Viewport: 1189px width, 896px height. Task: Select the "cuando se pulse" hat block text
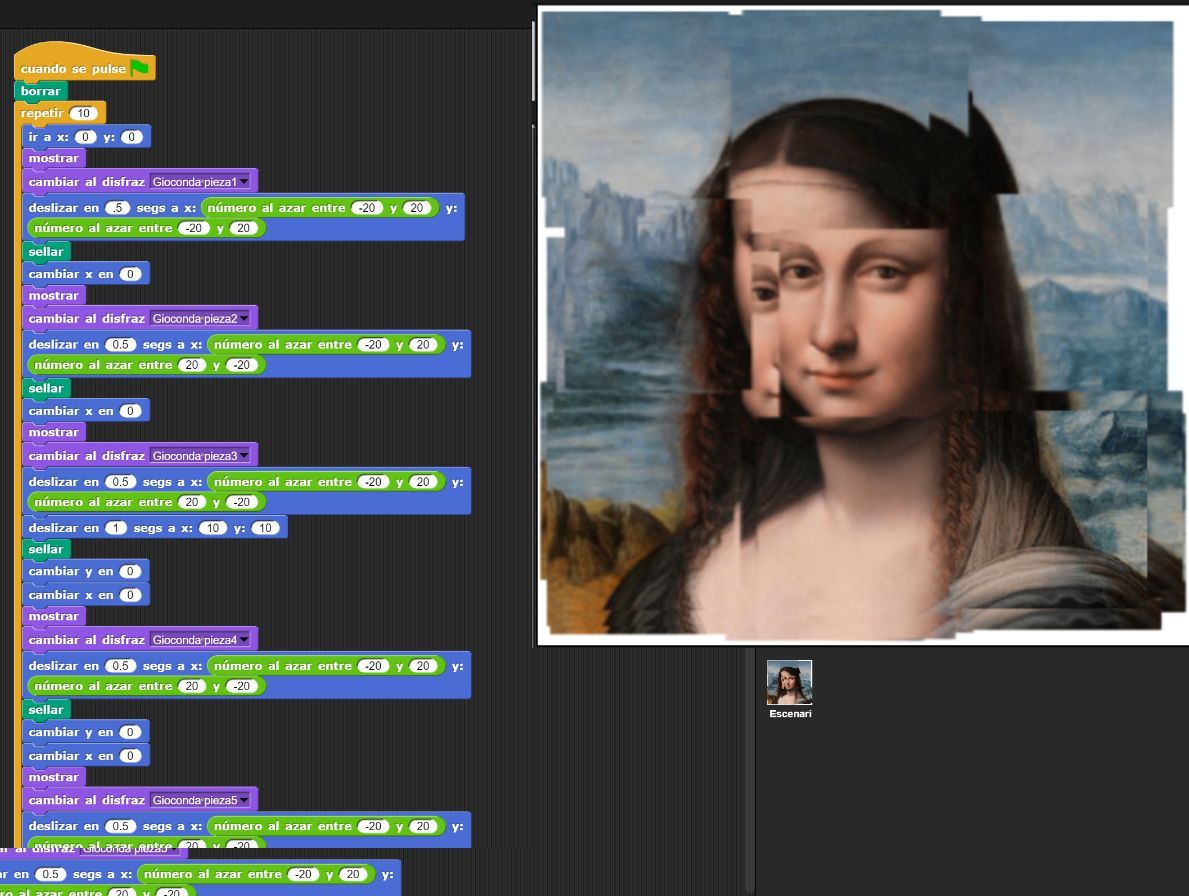click(73, 69)
